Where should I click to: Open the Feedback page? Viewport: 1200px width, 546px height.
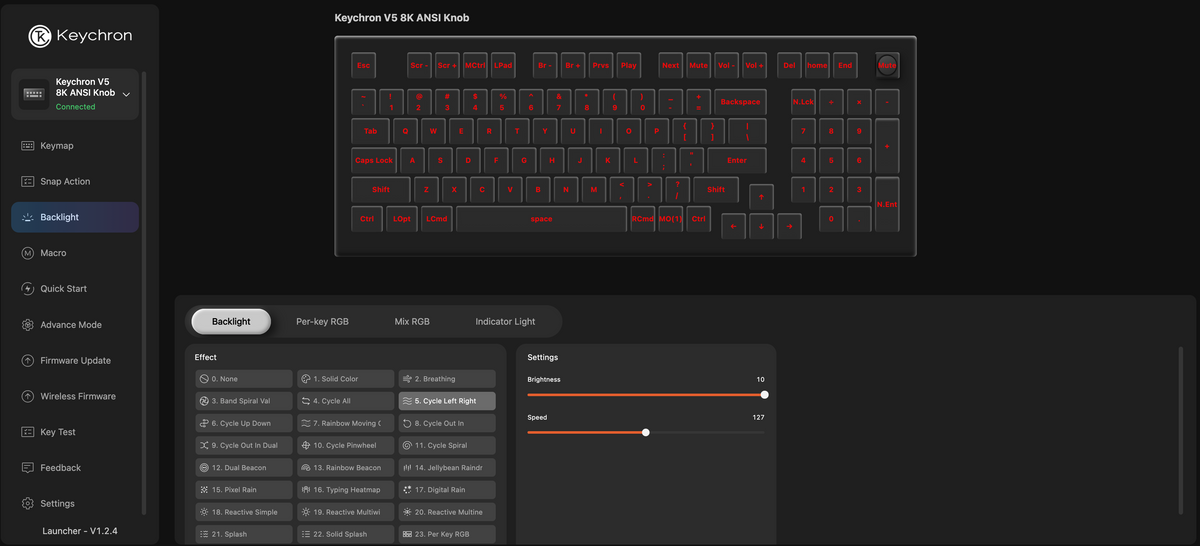tap(75, 468)
